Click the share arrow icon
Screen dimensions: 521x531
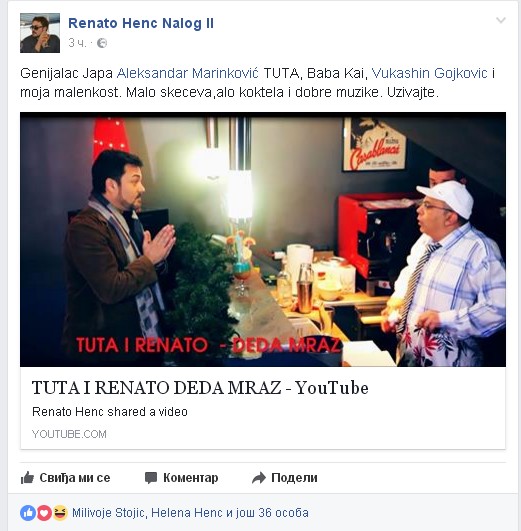pos(259,478)
